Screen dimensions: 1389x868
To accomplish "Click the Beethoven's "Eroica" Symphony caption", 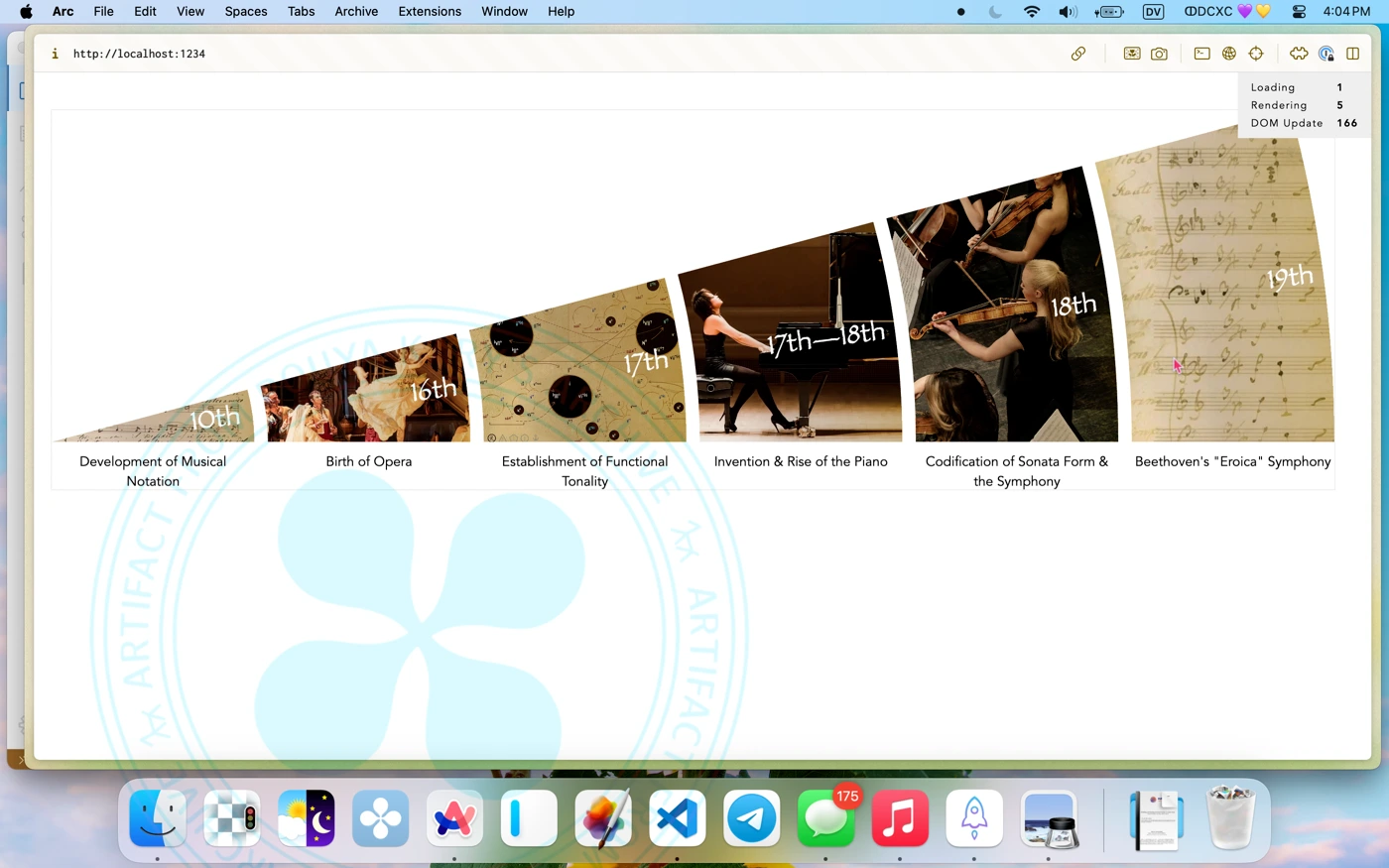I will click(x=1233, y=461).
